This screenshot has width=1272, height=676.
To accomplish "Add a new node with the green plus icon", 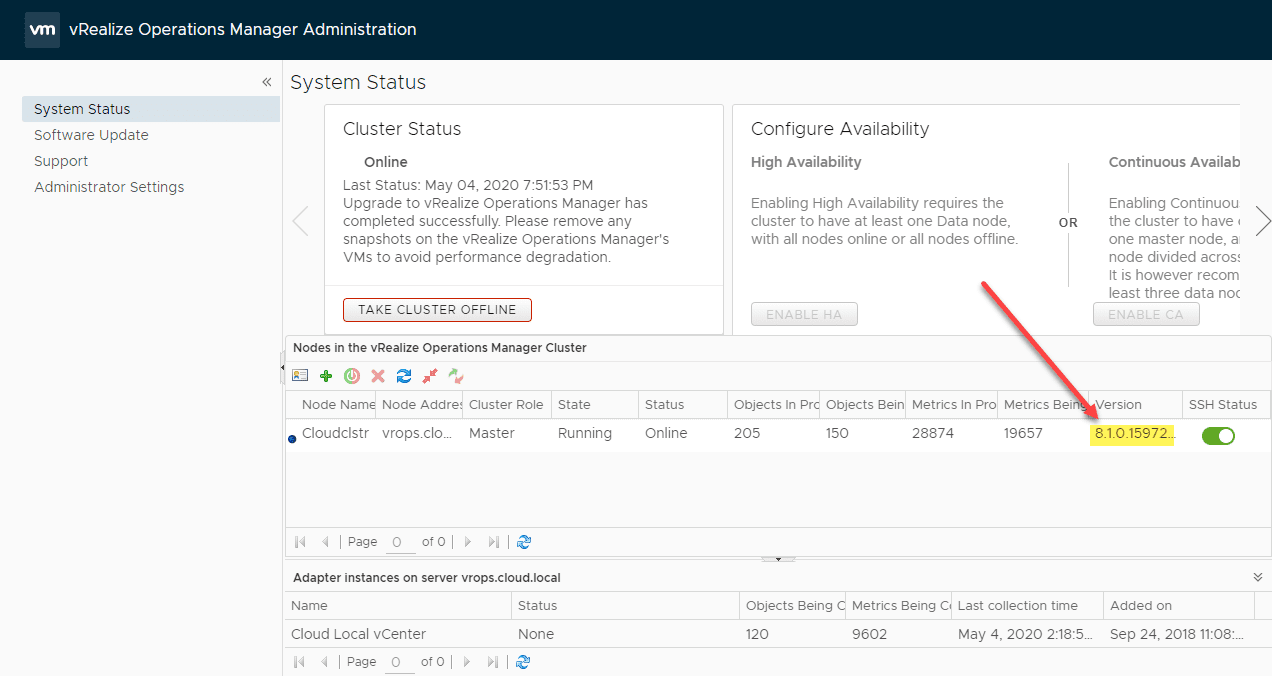I will tap(325, 376).
